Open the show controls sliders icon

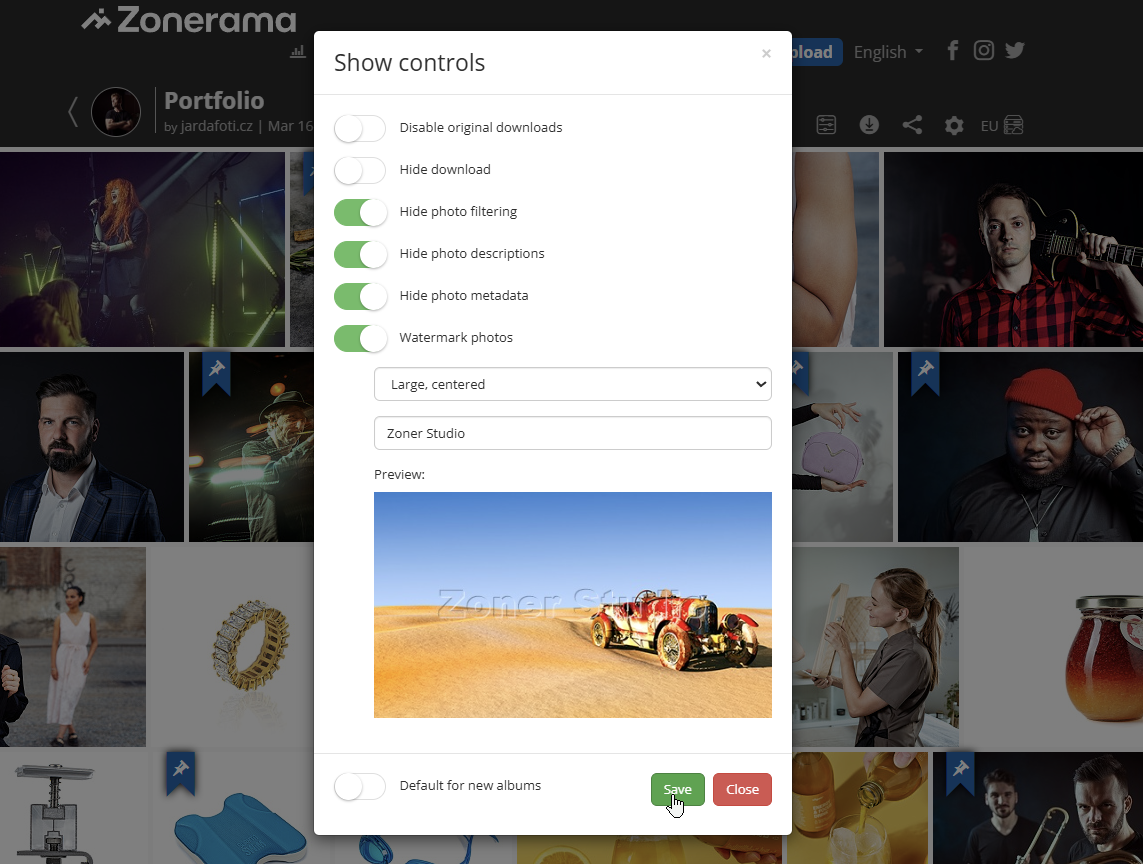[x=826, y=125]
